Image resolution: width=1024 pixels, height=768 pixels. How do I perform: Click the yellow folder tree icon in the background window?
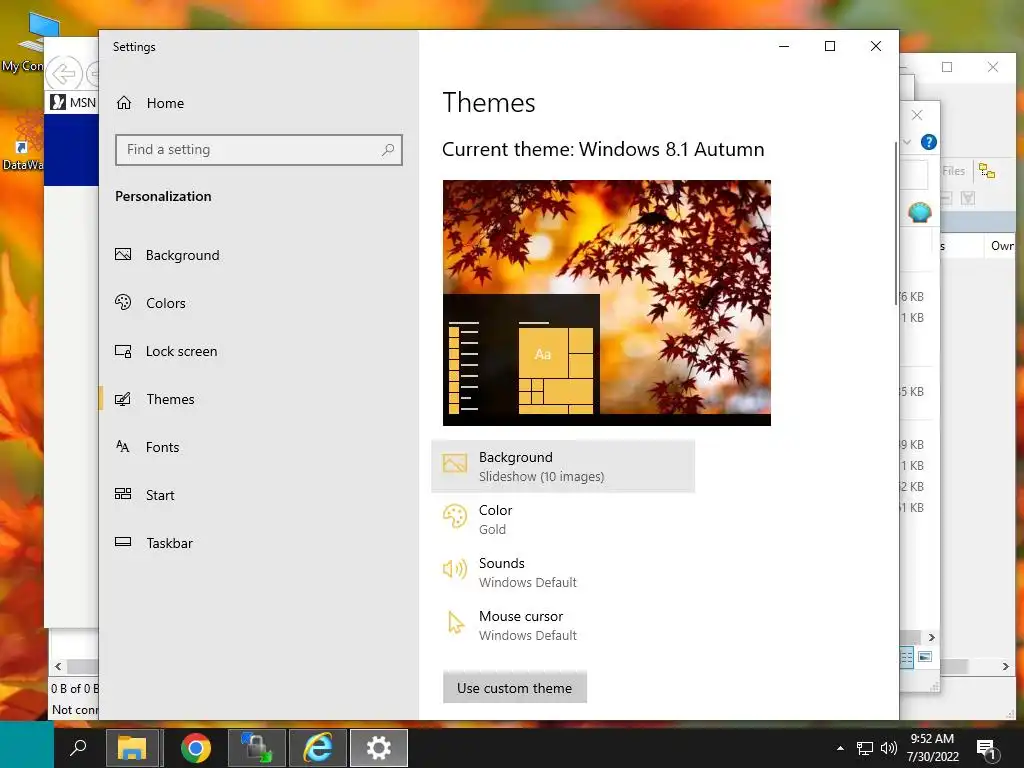coord(987,171)
